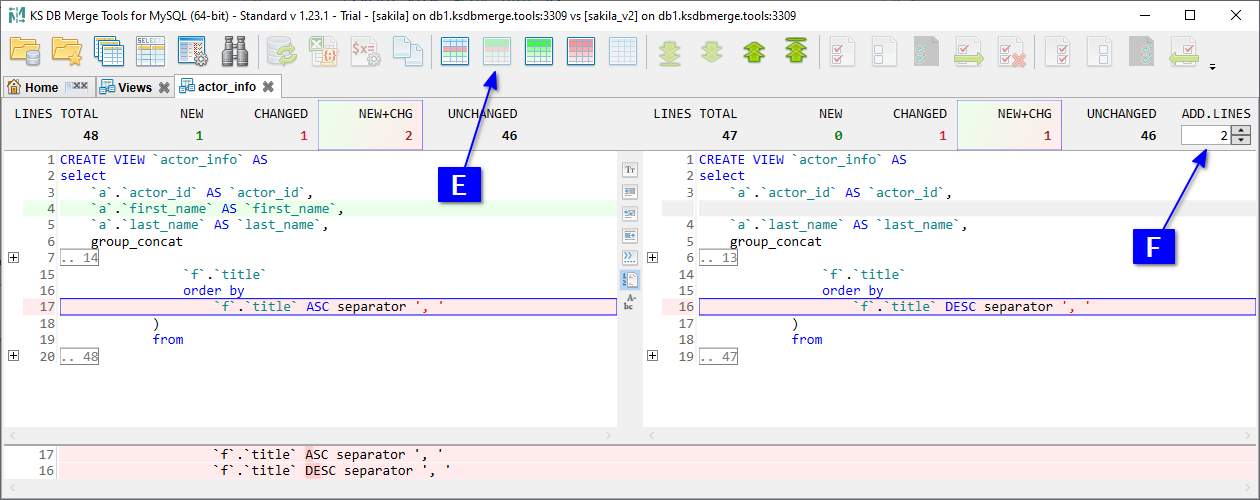Close the Home tab with small x icons
Image resolution: width=1260 pixels, height=500 pixels.
(77, 87)
